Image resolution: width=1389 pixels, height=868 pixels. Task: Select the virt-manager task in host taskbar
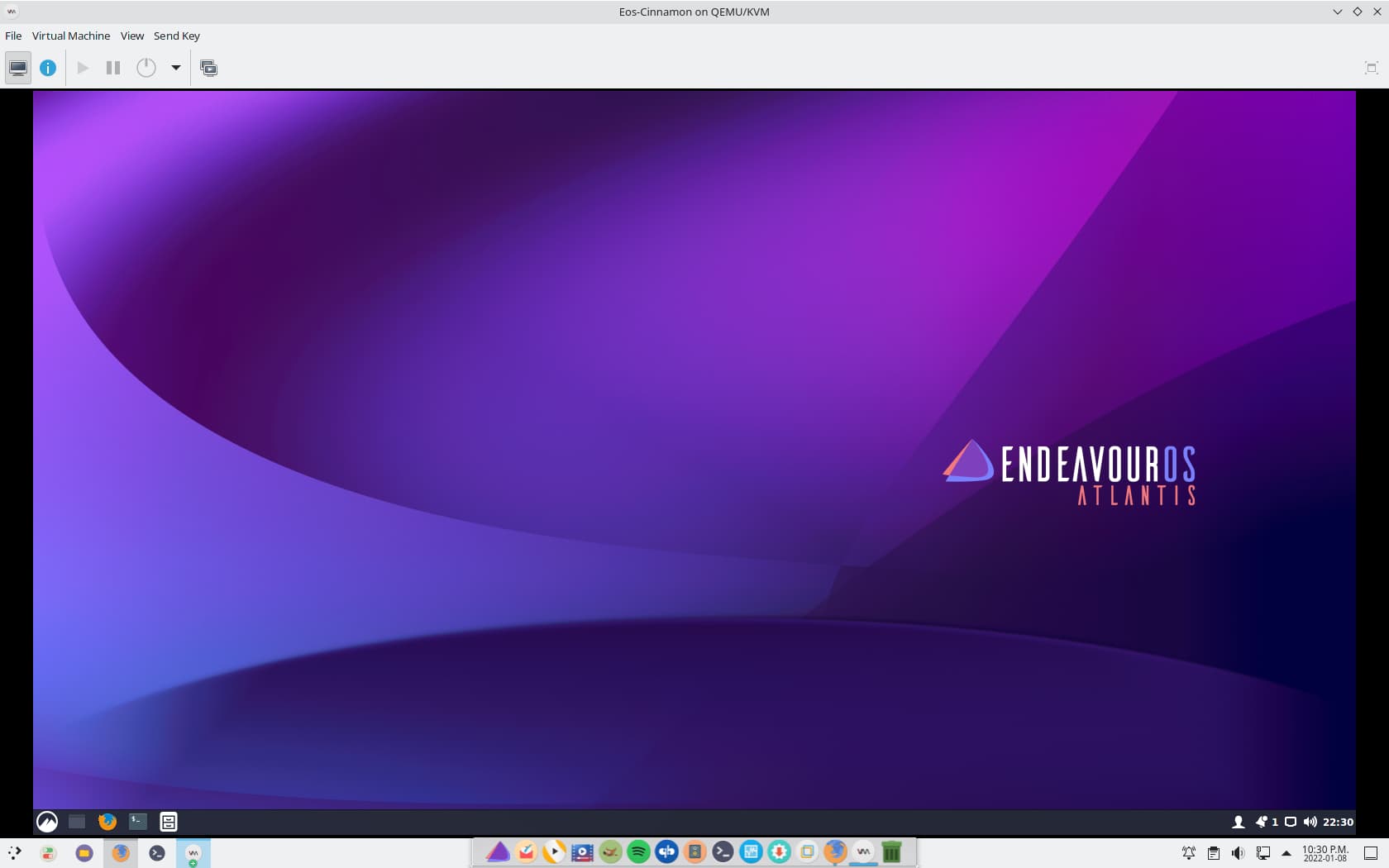click(x=193, y=853)
